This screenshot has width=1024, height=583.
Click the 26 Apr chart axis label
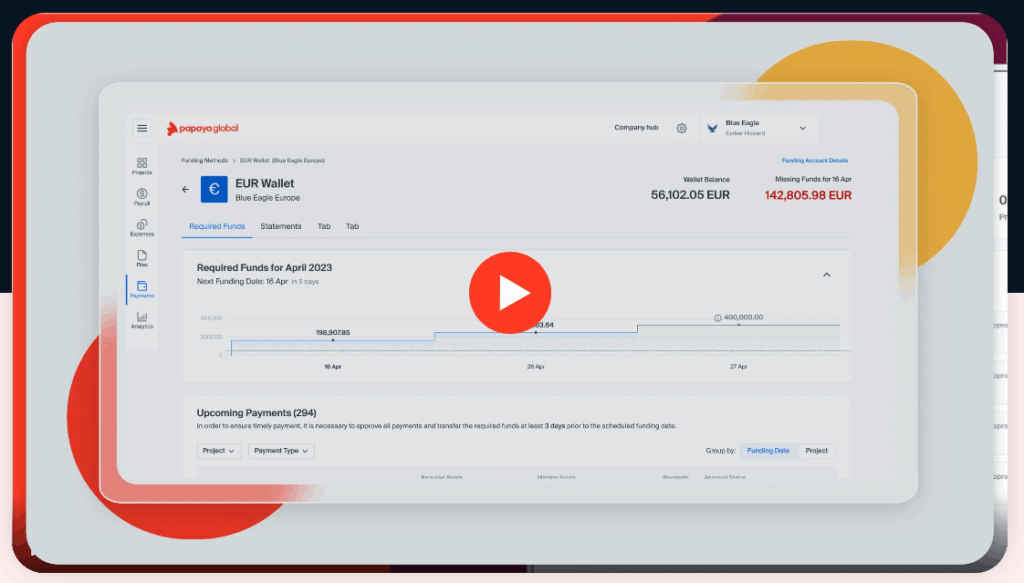click(x=536, y=367)
